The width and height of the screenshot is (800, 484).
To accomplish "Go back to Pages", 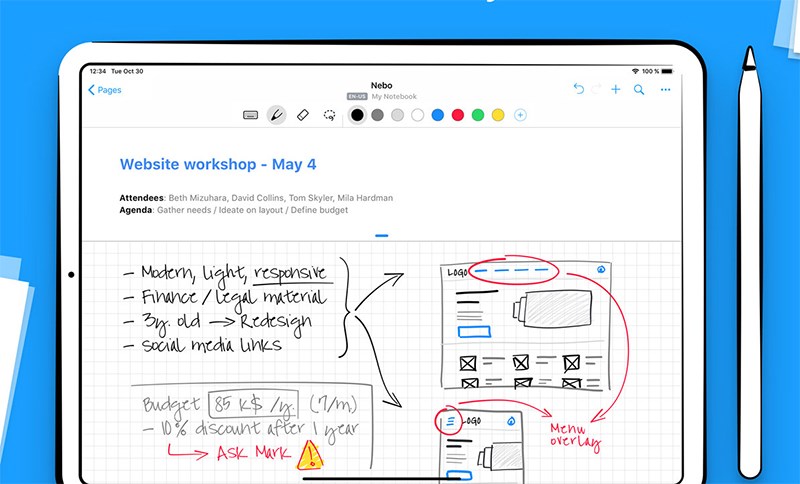I will (105, 90).
